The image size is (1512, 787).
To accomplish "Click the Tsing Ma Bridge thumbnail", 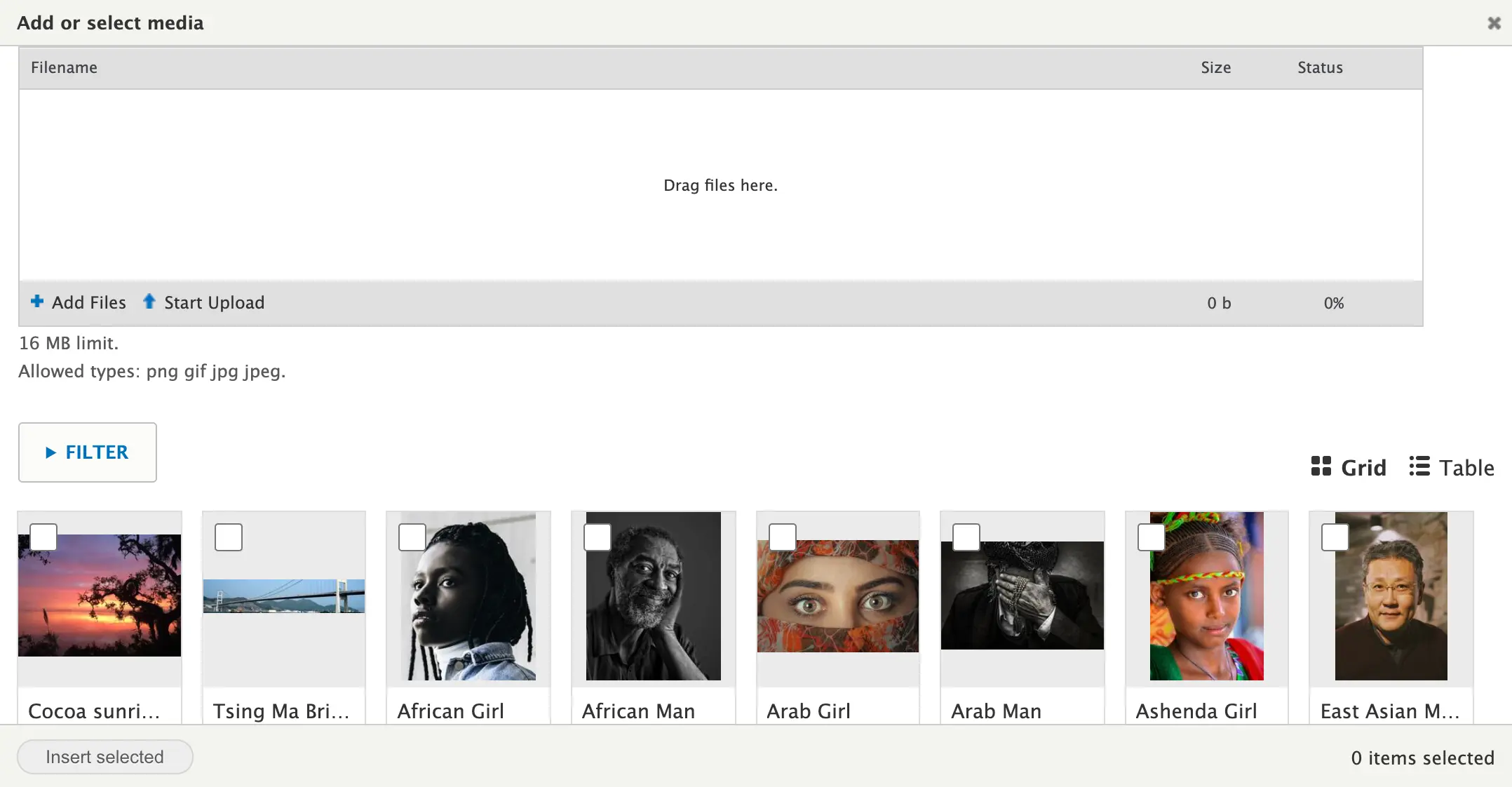I will pyautogui.click(x=284, y=596).
